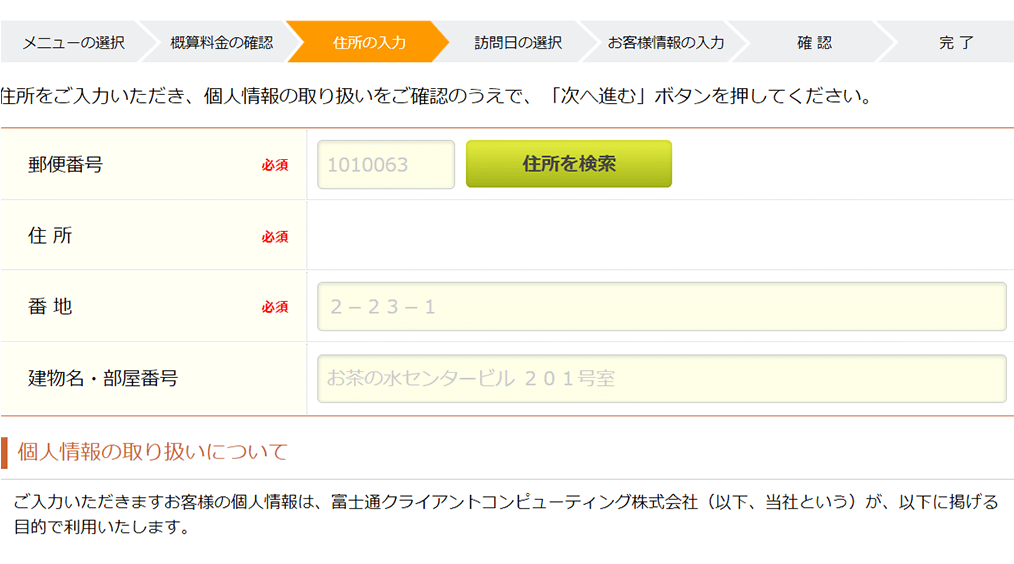The width and height of the screenshot is (1014, 564).
Task: Select the 完了 step at the end
Action: point(955,42)
